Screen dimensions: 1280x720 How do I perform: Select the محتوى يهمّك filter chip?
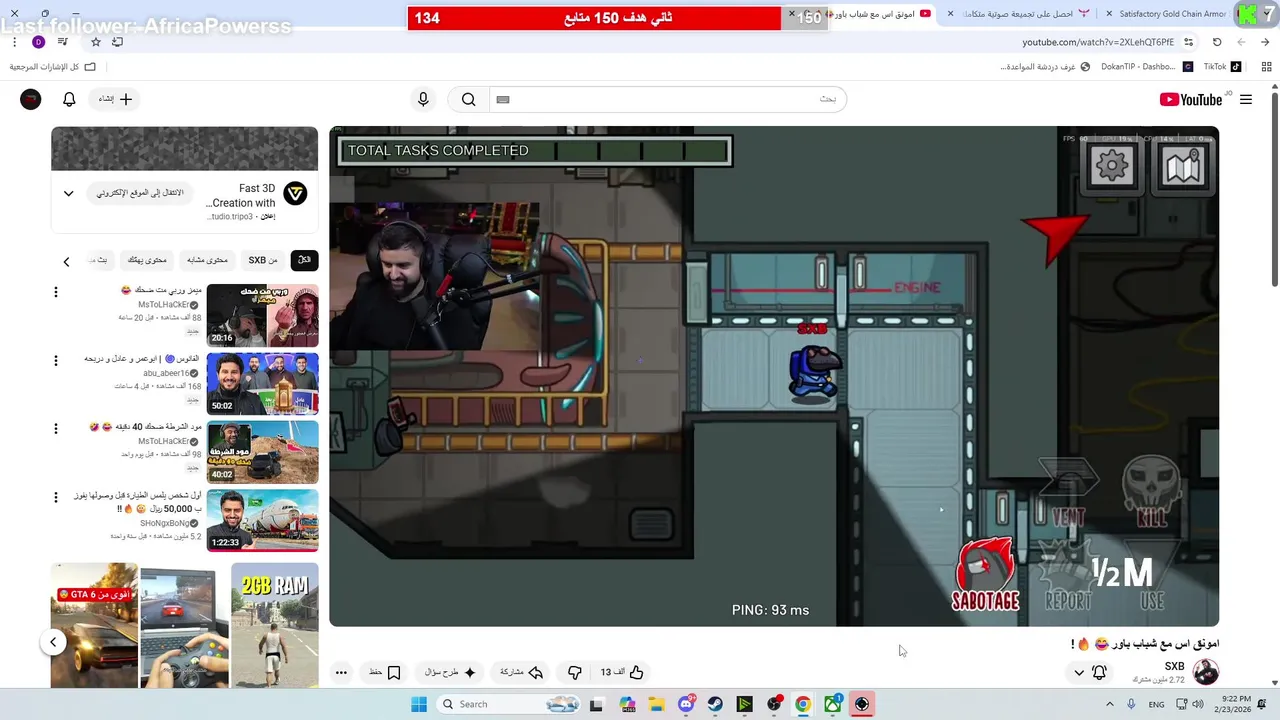click(147, 260)
